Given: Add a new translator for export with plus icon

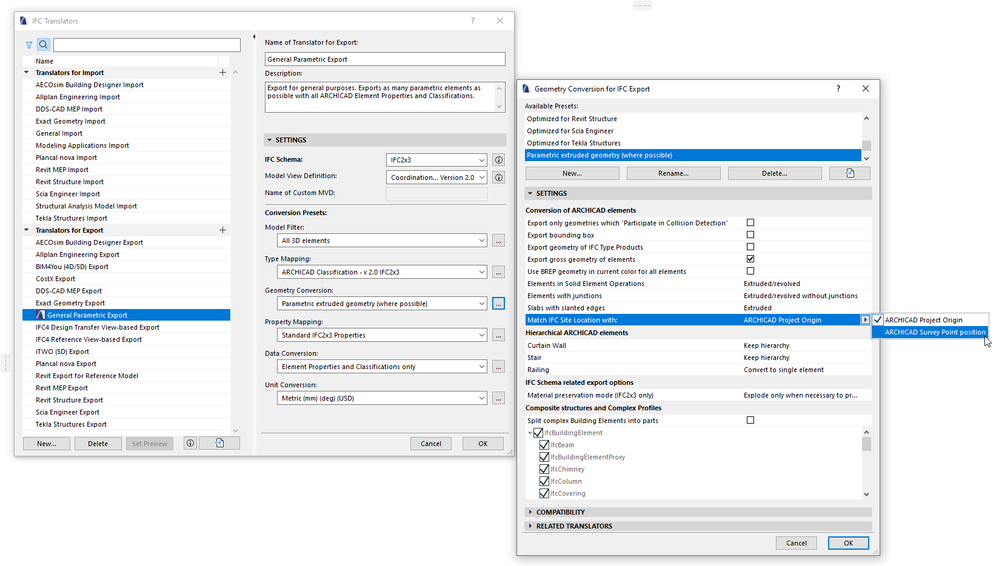Looking at the screenshot, I should 222,230.
